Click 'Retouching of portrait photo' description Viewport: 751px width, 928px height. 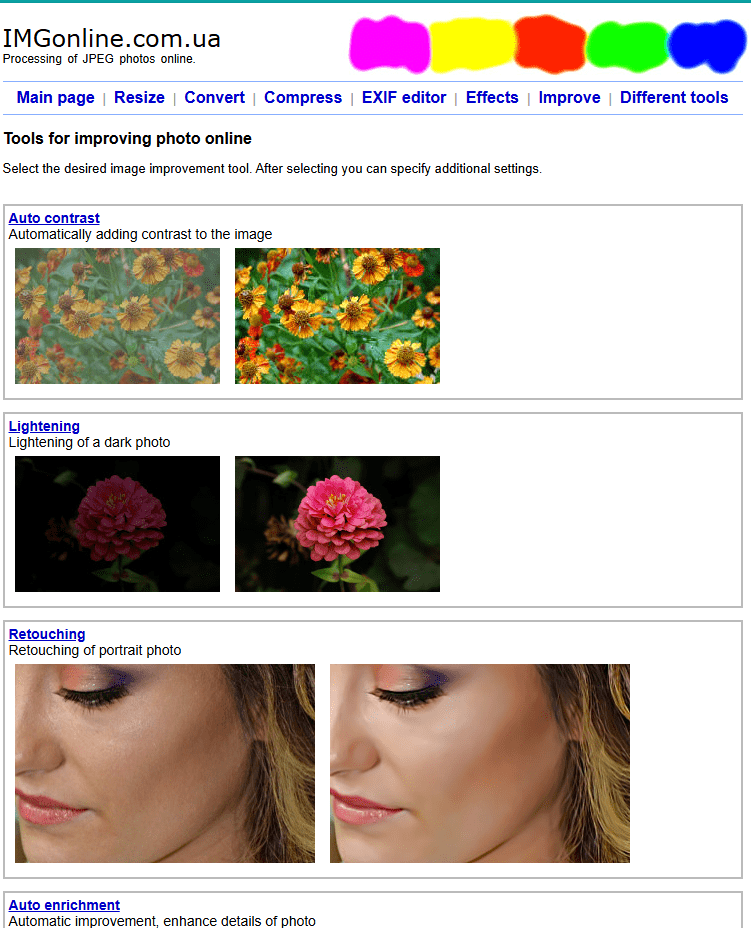click(x=95, y=650)
